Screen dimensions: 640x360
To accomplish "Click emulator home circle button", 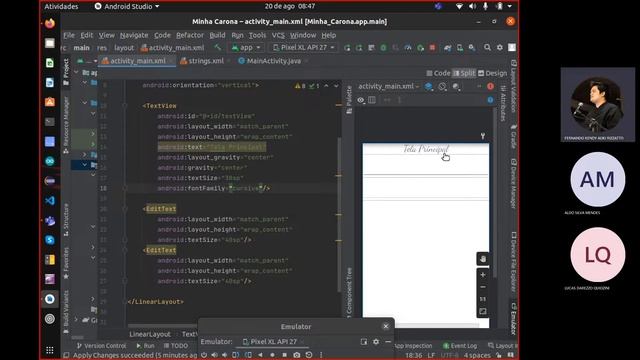I will click(272, 355).
